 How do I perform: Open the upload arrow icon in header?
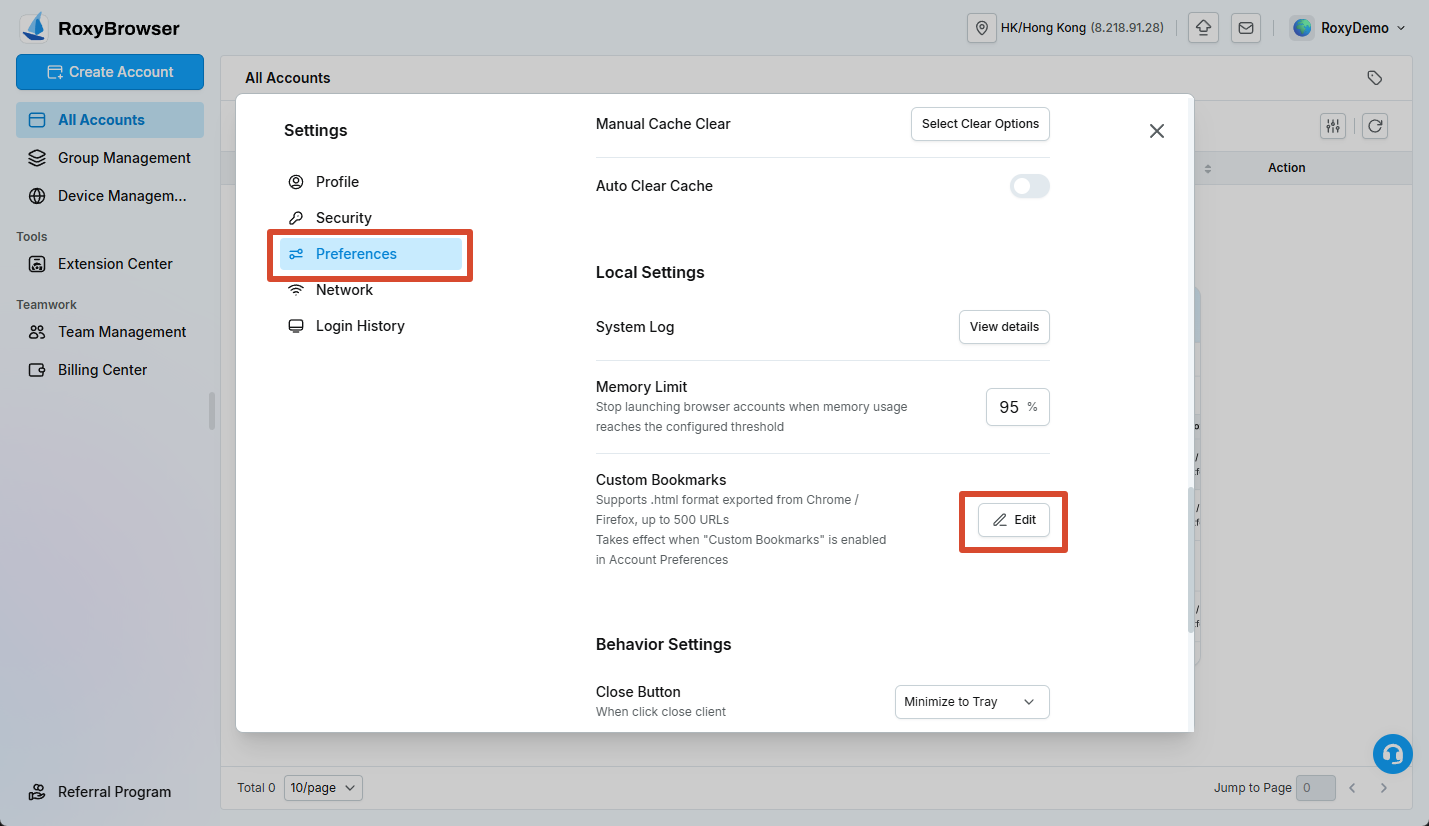(x=1203, y=28)
